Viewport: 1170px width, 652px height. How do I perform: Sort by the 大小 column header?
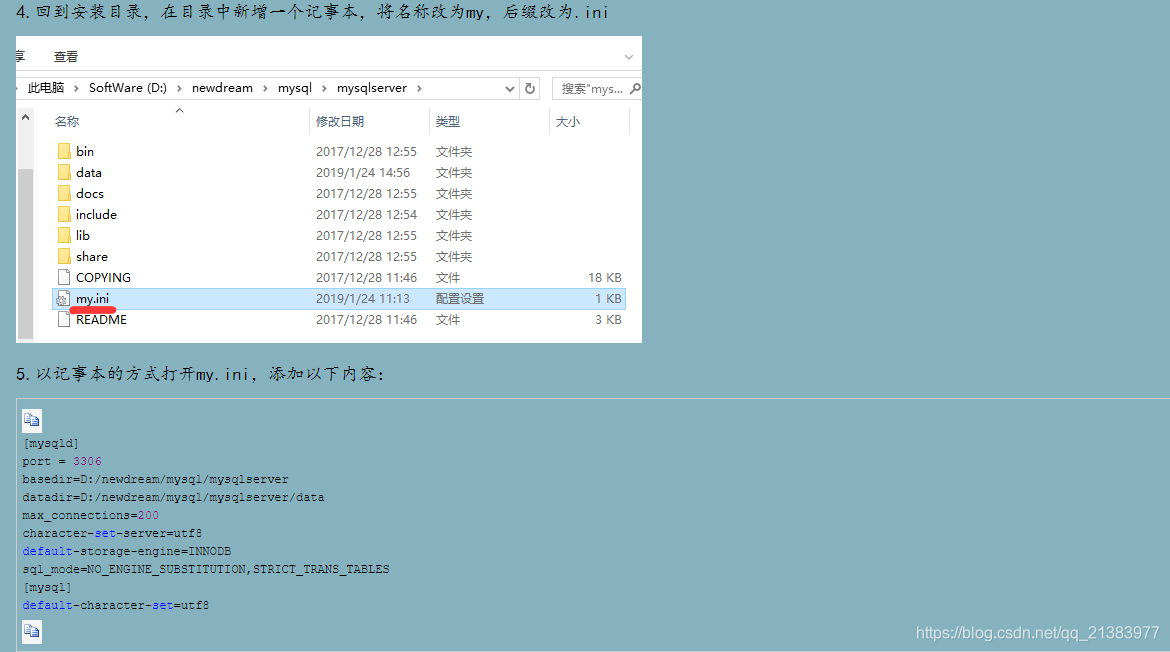click(x=567, y=122)
